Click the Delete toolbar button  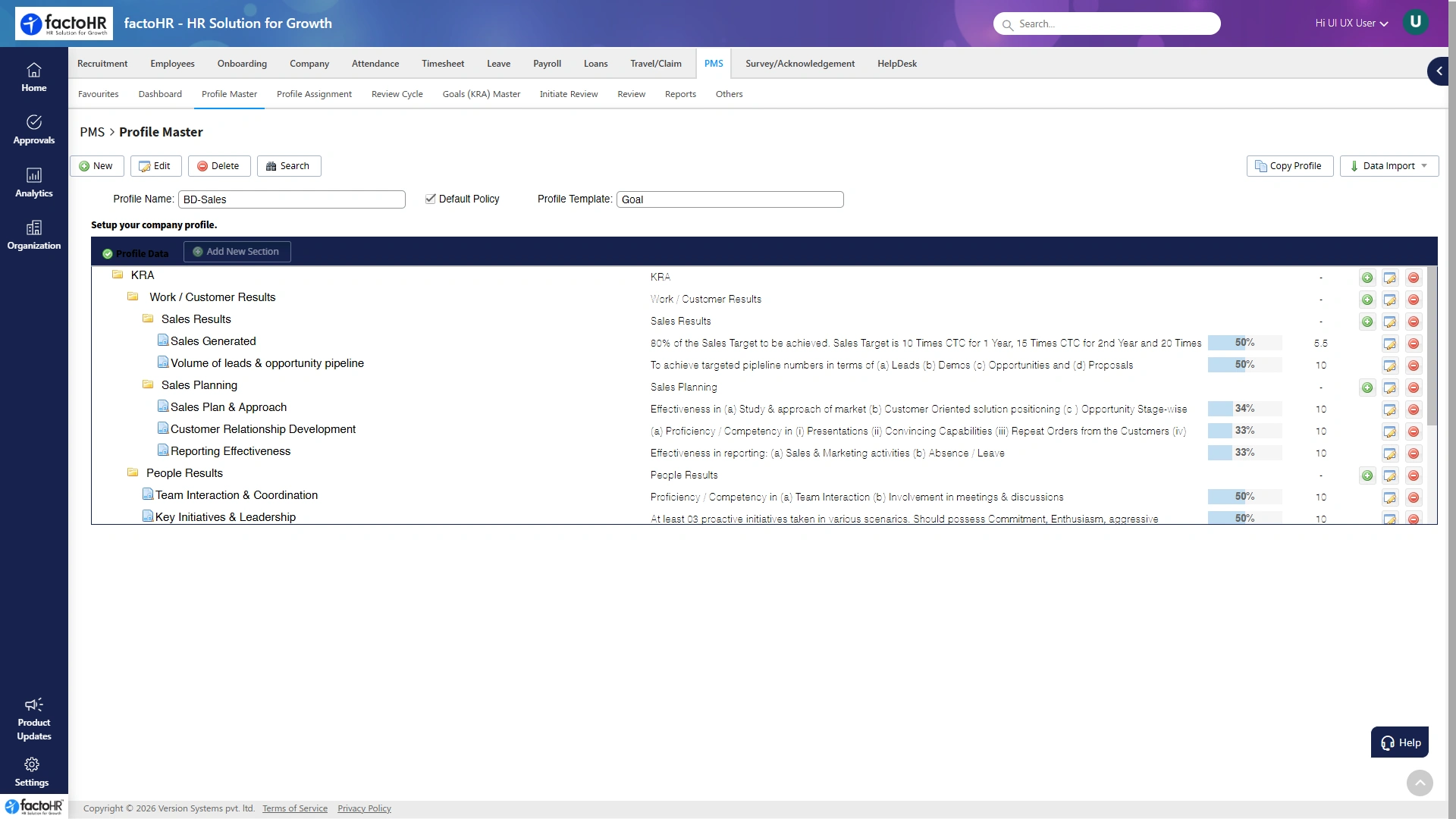(219, 166)
